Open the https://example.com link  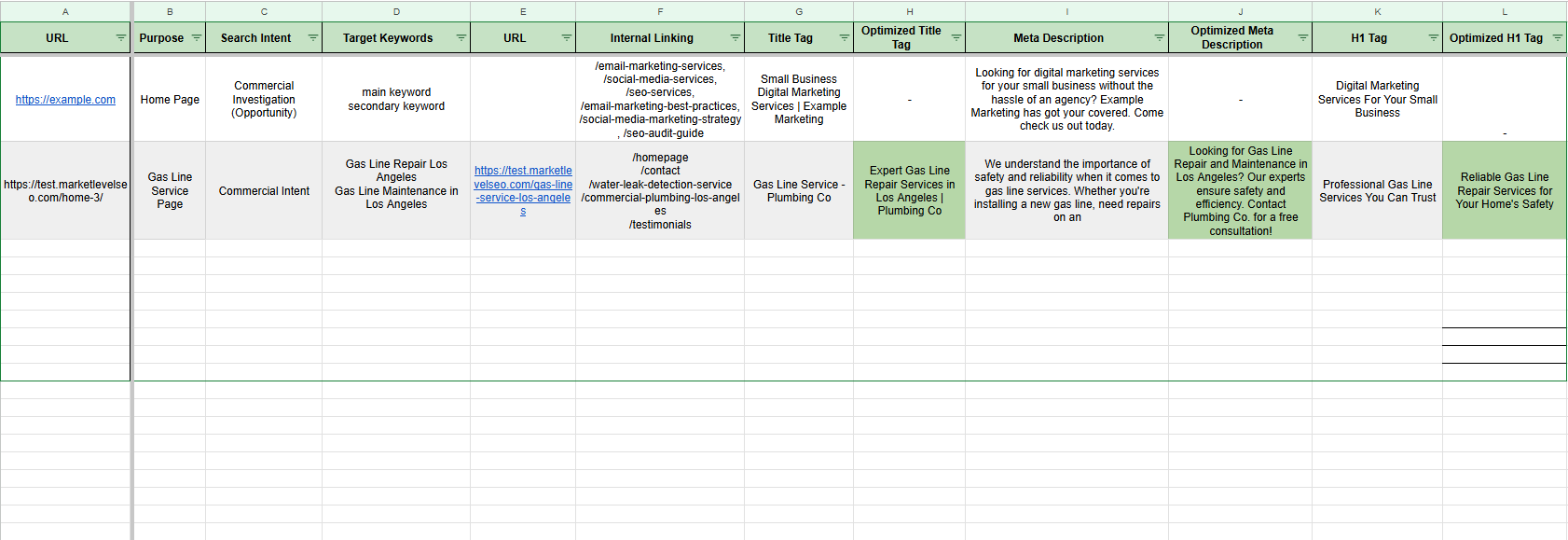pyautogui.click(x=65, y=100)
